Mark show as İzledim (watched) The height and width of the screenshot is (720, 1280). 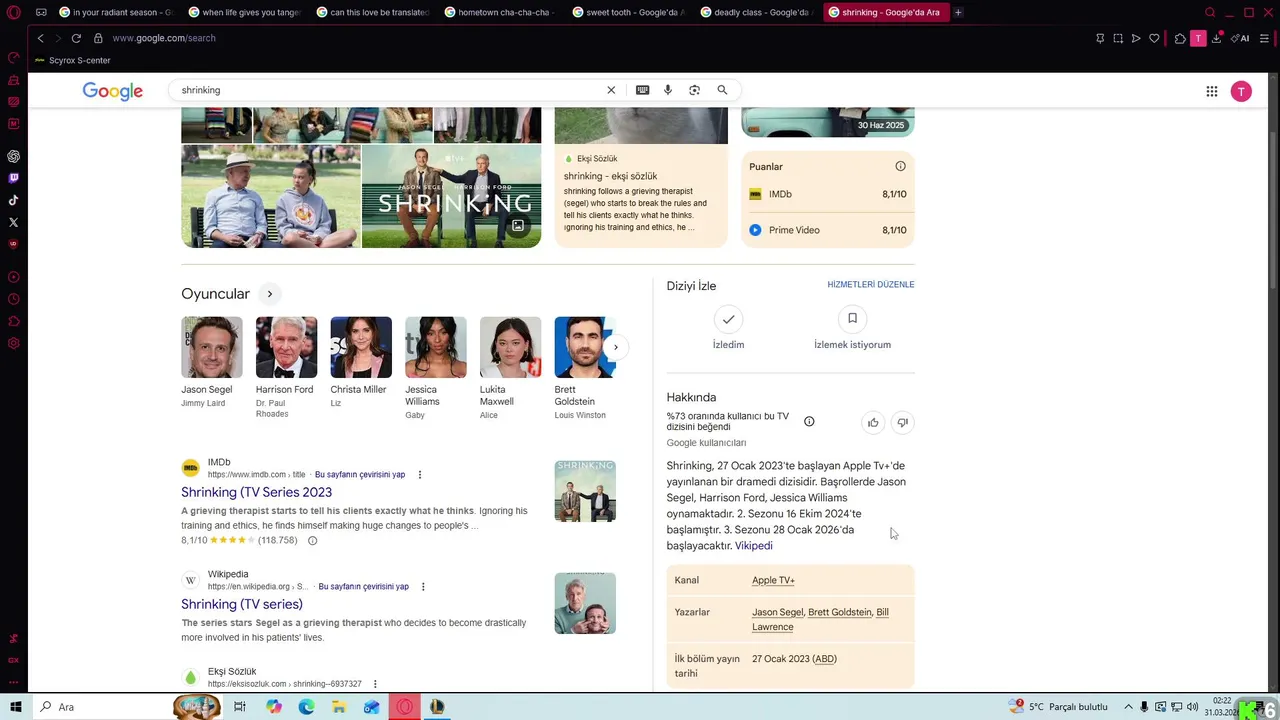pyautogui.click(x=728, y=328)
